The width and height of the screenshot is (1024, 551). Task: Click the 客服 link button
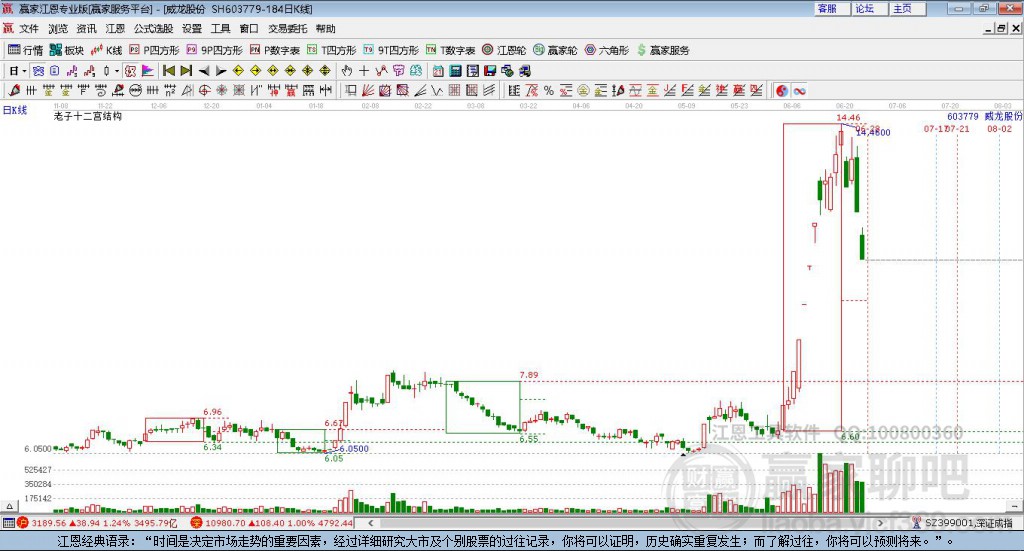point(831,8)
